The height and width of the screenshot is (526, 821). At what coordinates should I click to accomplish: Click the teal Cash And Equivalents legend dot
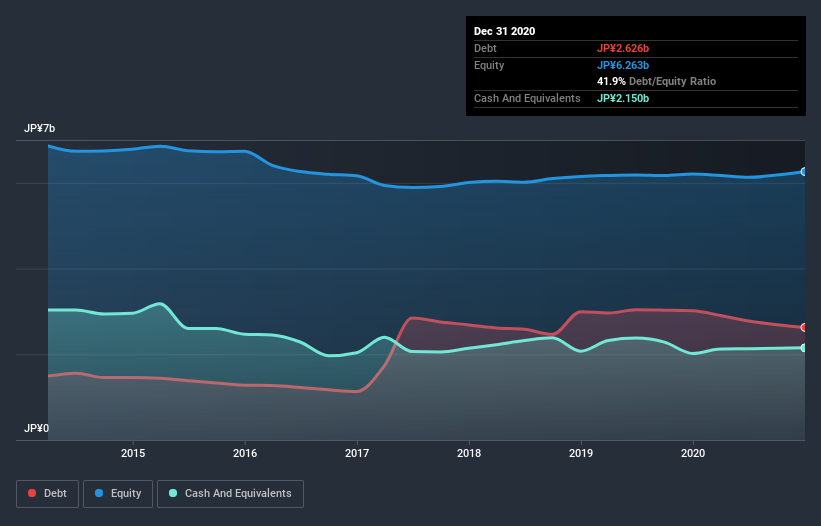(x=173, y=493)
